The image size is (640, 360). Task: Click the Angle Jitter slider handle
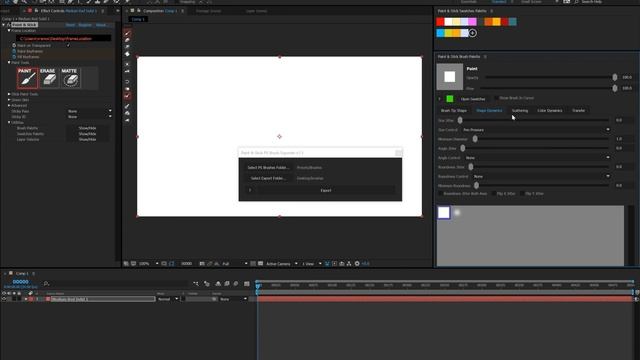pos(462,148)
